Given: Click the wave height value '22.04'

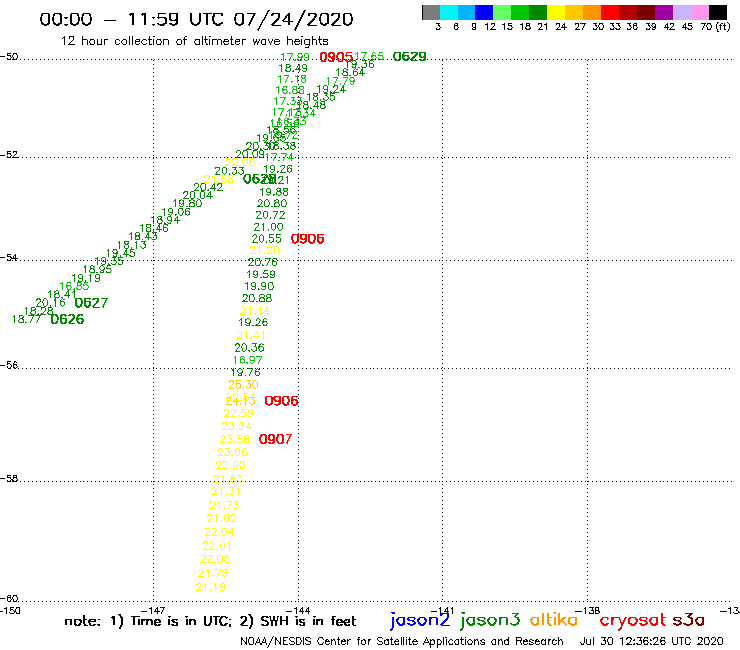Looking at the screenshot, I should [219, 532].
